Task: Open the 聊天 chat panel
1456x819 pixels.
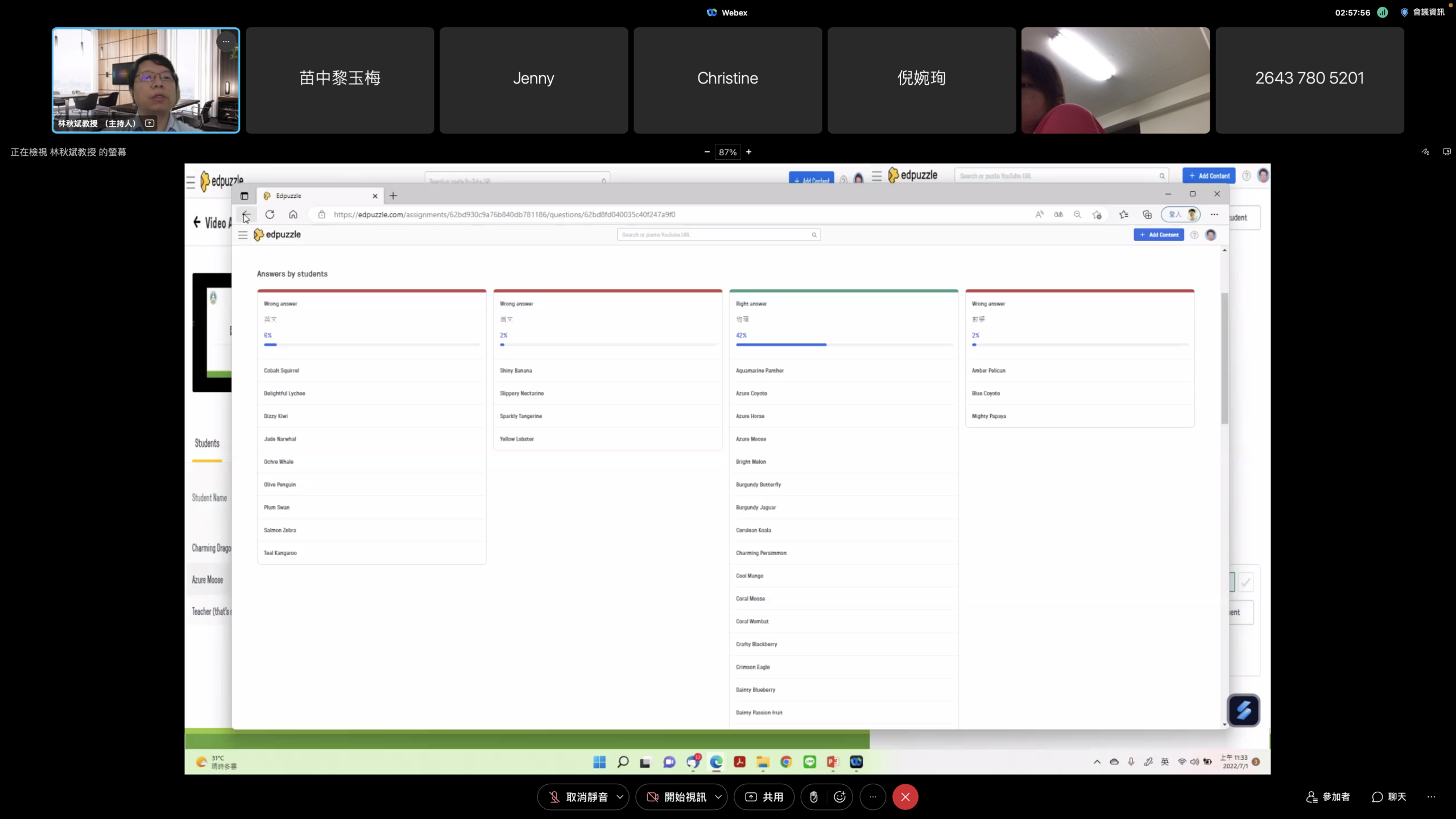Action: (1389, 797)
